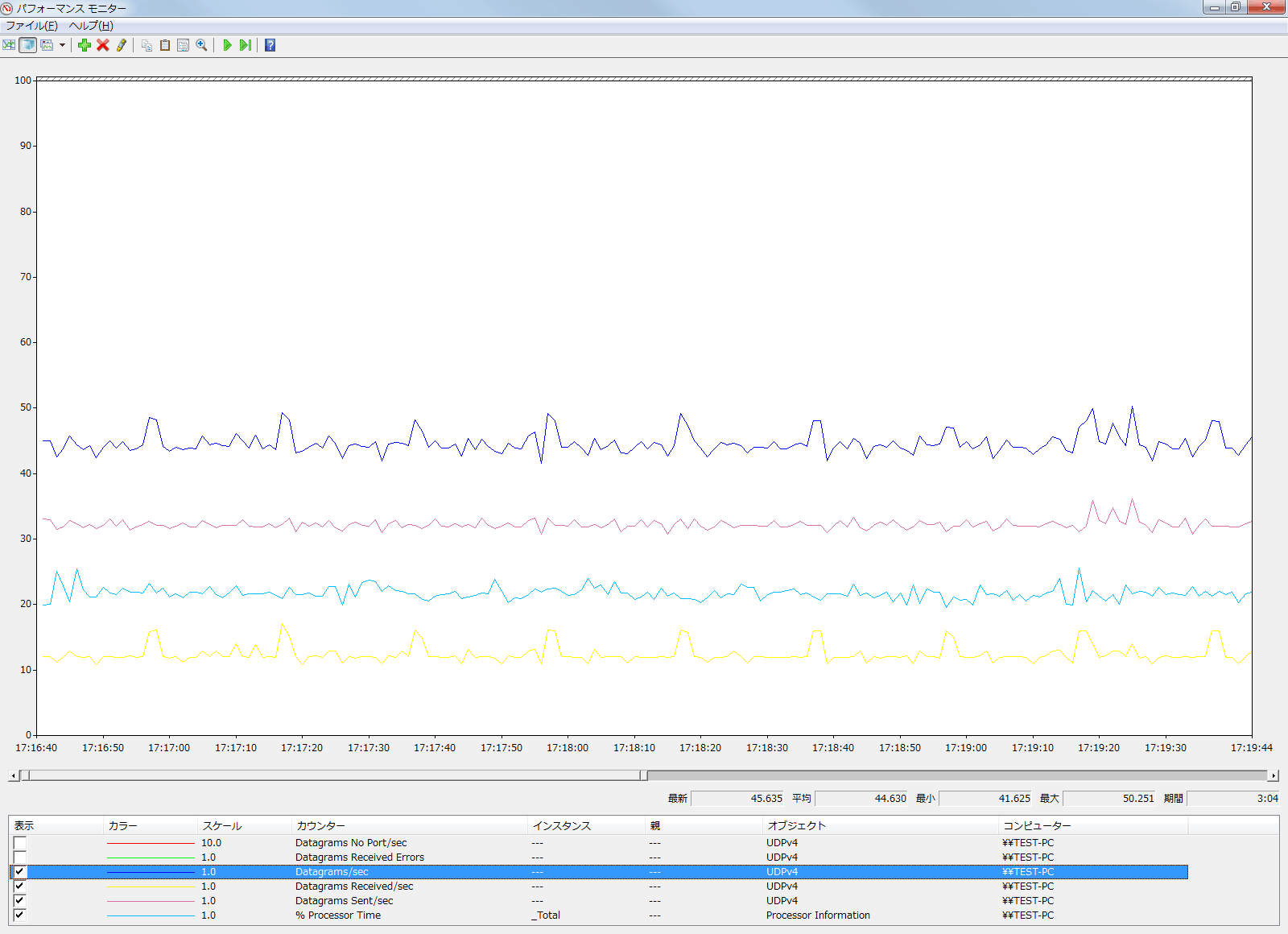This screenshot has height=934, width=1288.
Task: Click the clipboard paste counter list icon
Action: (165, 45)
